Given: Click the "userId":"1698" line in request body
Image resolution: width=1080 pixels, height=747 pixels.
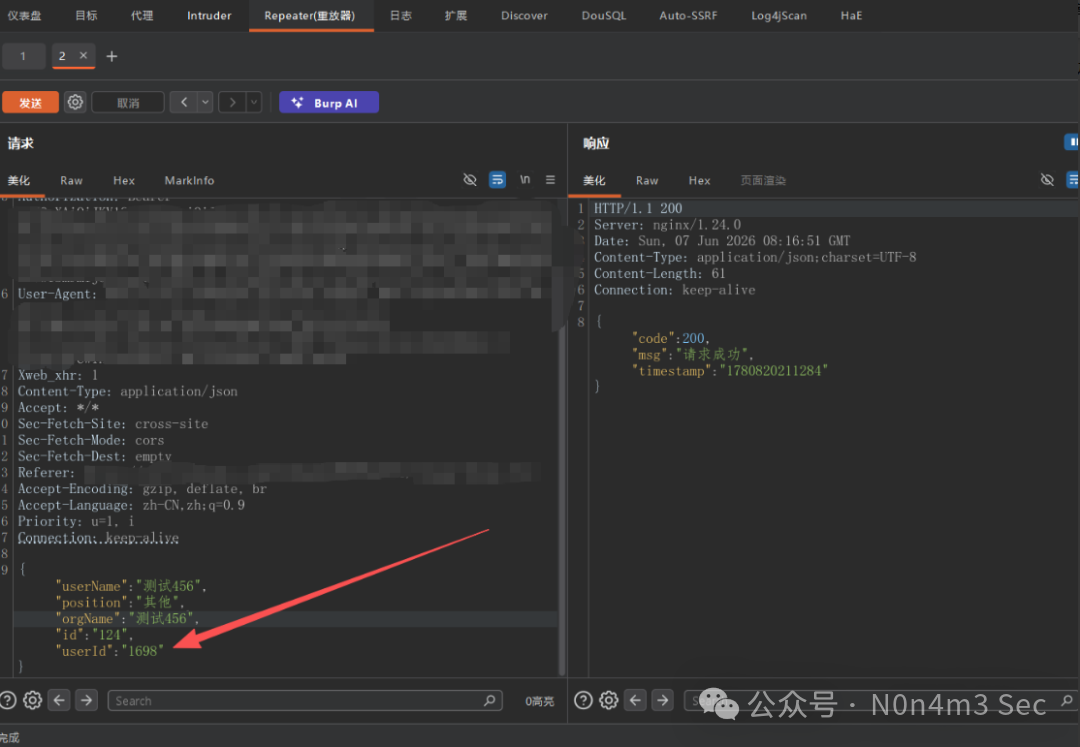Looking at the screenshot, I should [110, 651].
